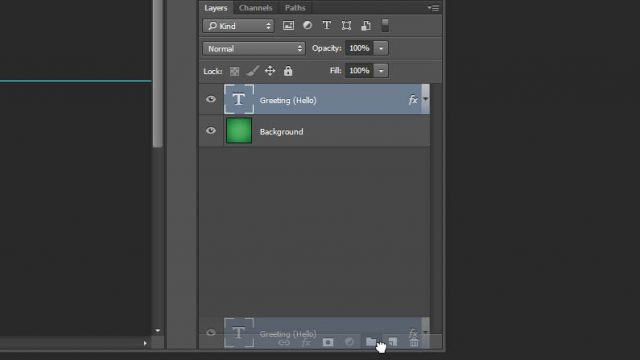Toggle layer filtering on/off switch
Viewport: 640px width, 360px height.
[385, 25]
